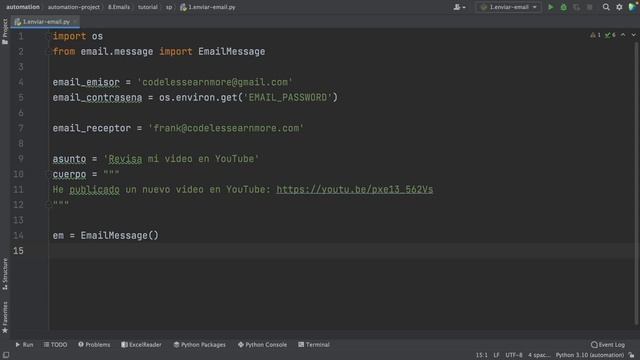Click the 'email_receptor' variable on line 7

91,128
